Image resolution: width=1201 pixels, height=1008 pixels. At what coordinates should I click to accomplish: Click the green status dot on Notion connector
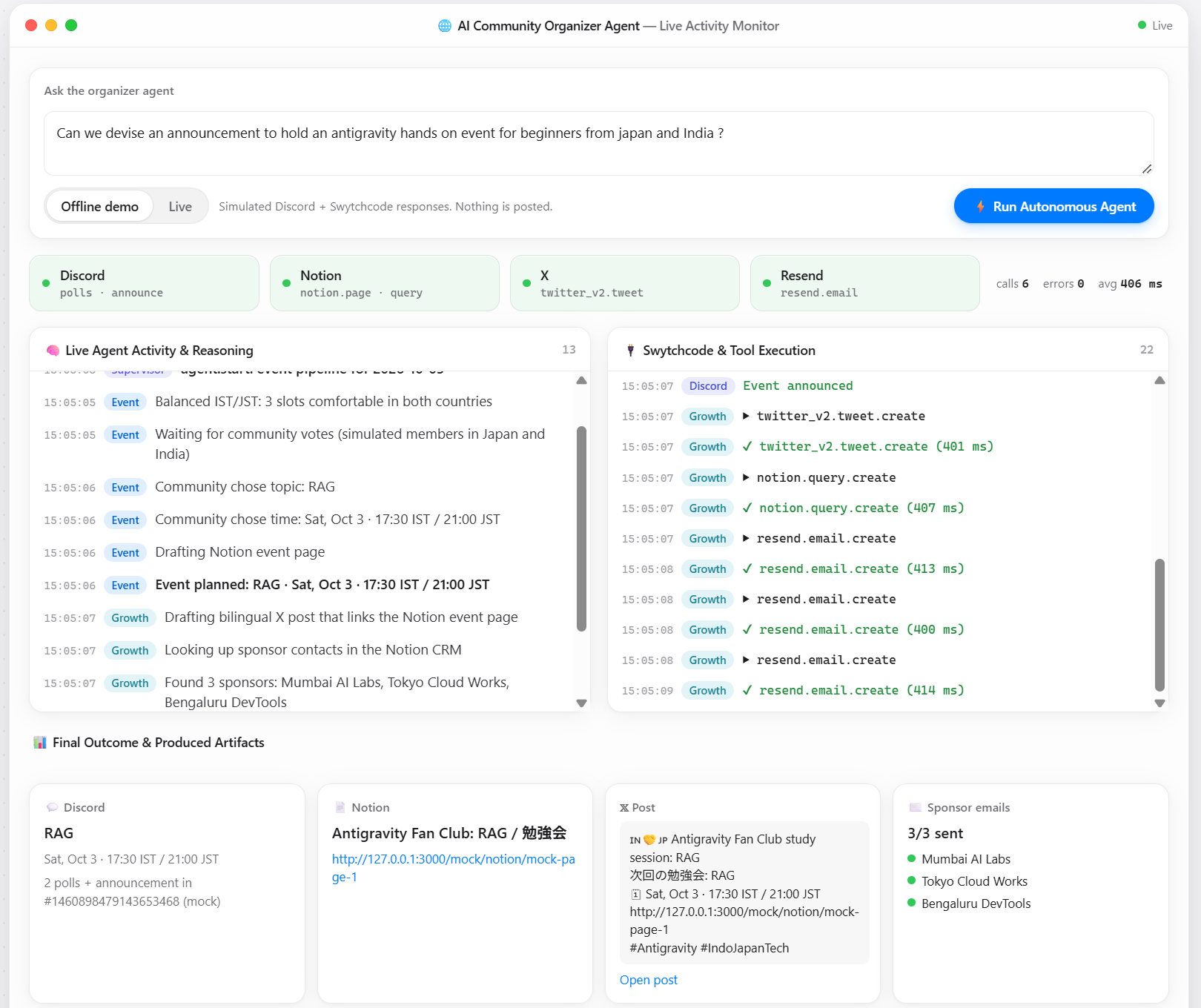[x=286, y=283]
